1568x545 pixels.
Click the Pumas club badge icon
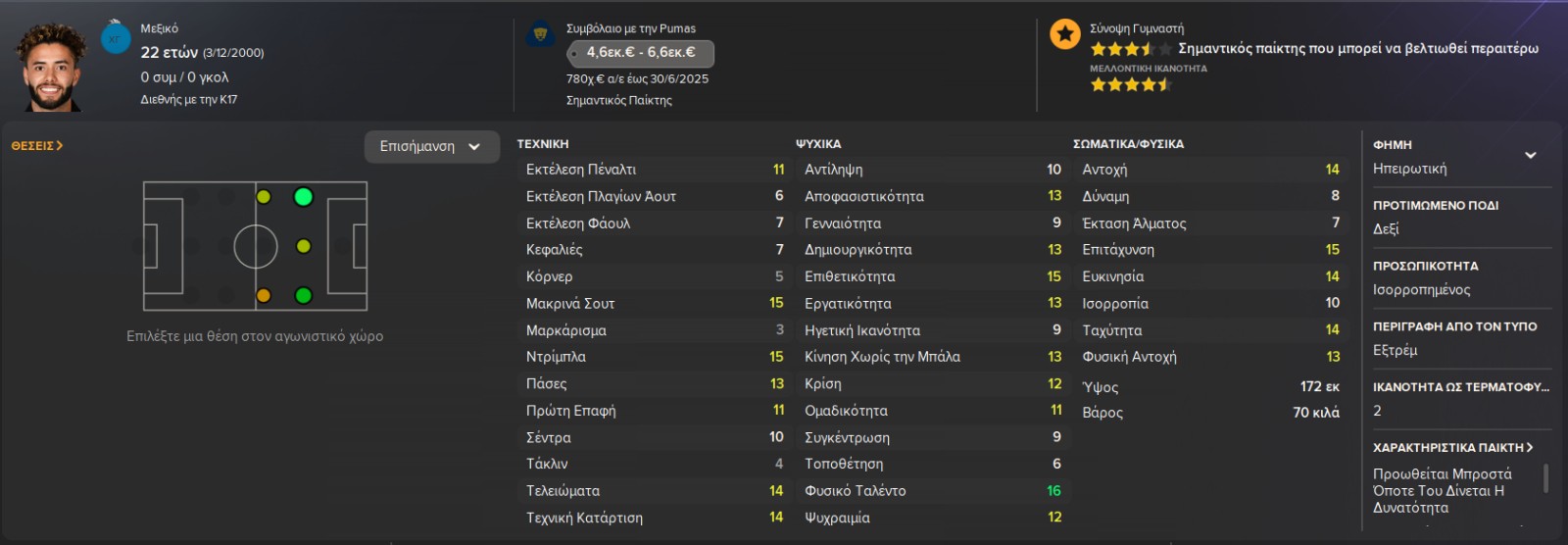click(540, 34)
